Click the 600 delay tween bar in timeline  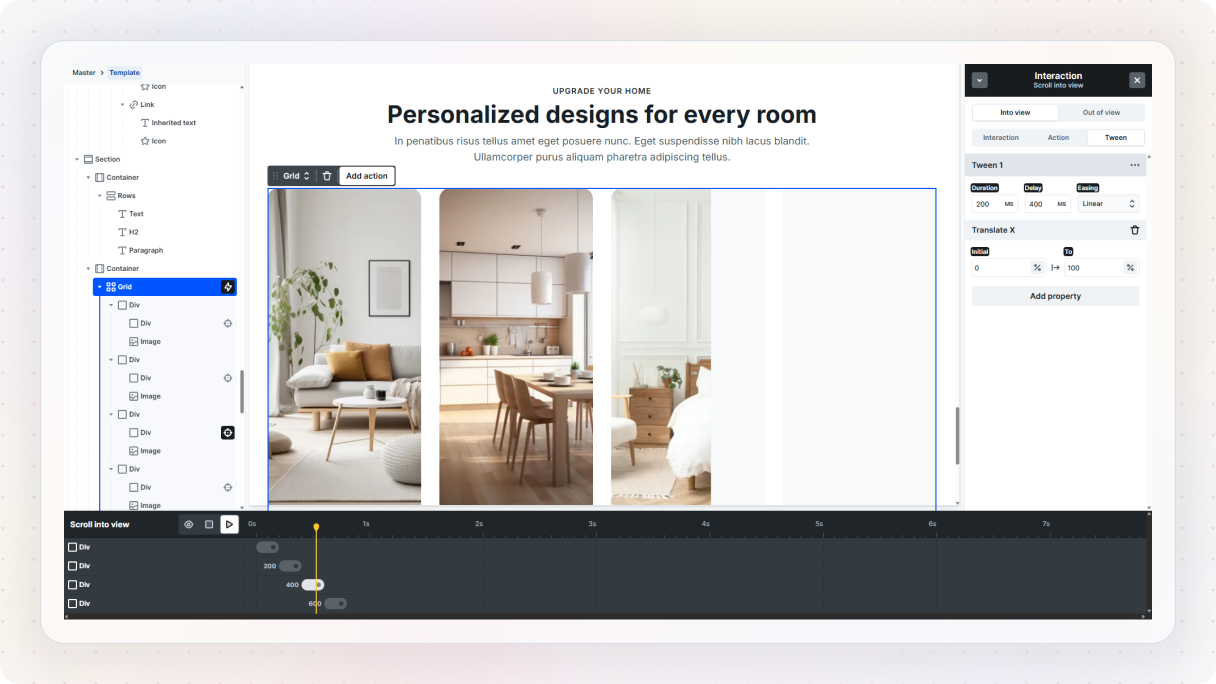[336, 604]
